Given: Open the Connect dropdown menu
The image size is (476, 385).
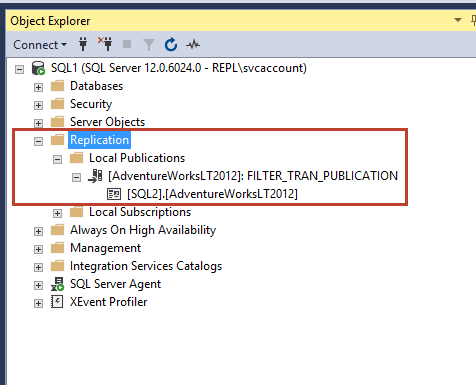Looking at the screenshot, I should click(x=40, y=45).
